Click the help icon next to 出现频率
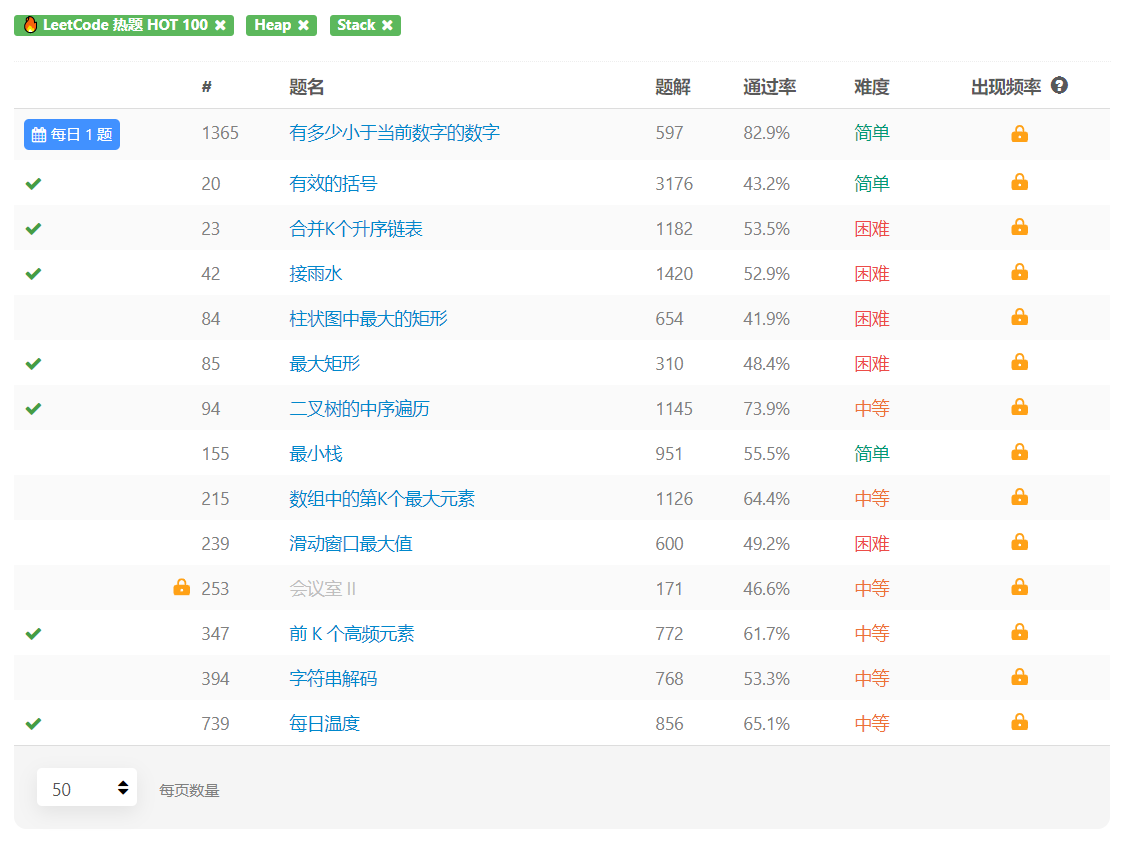The height and width of the screenshot is (848, 1126). coord(1058,85)
